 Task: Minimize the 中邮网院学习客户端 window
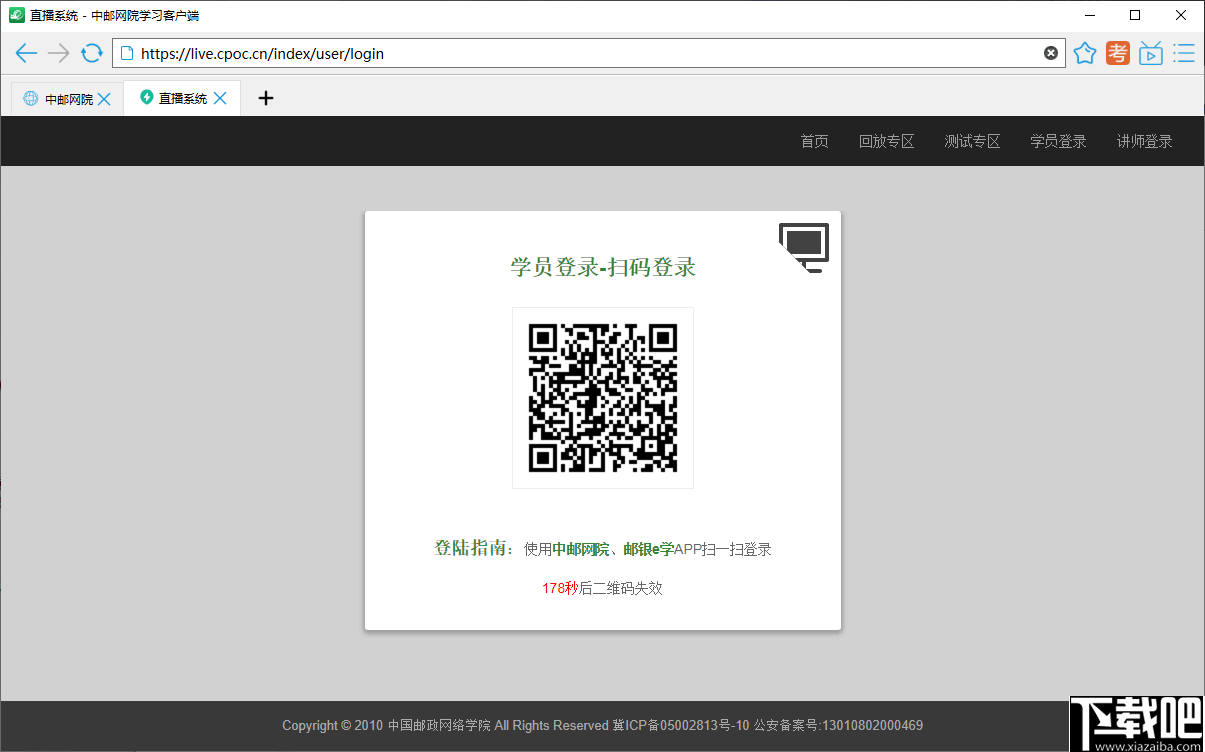[x=1089, y=15]
